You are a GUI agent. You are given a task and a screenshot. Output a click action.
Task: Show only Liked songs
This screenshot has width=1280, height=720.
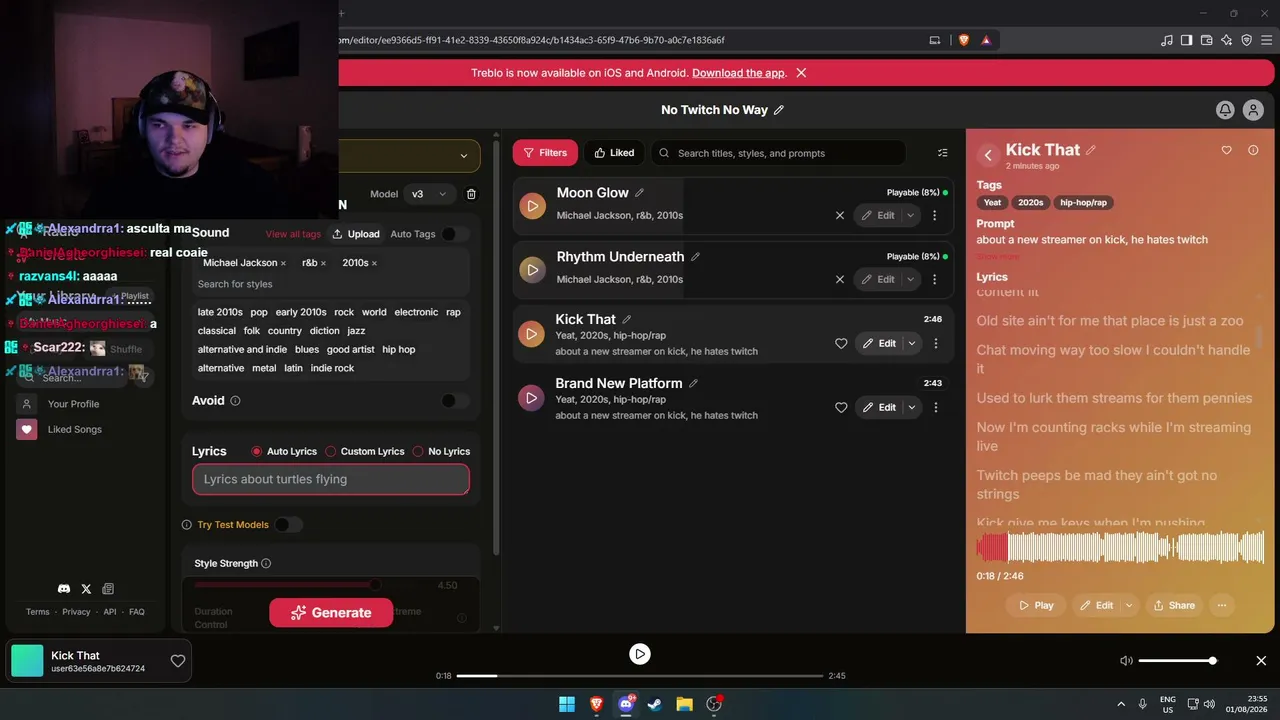[614, 153]
